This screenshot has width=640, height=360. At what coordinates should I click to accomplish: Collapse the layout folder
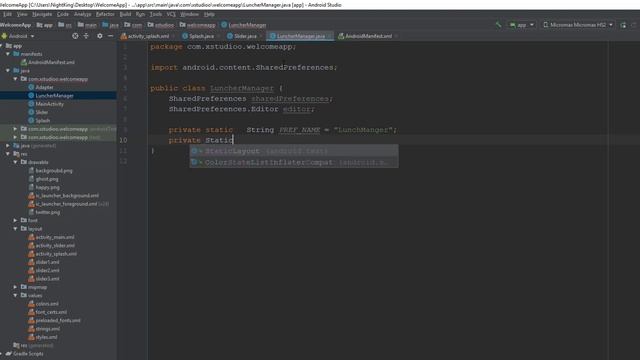click(x=16, y=229)
